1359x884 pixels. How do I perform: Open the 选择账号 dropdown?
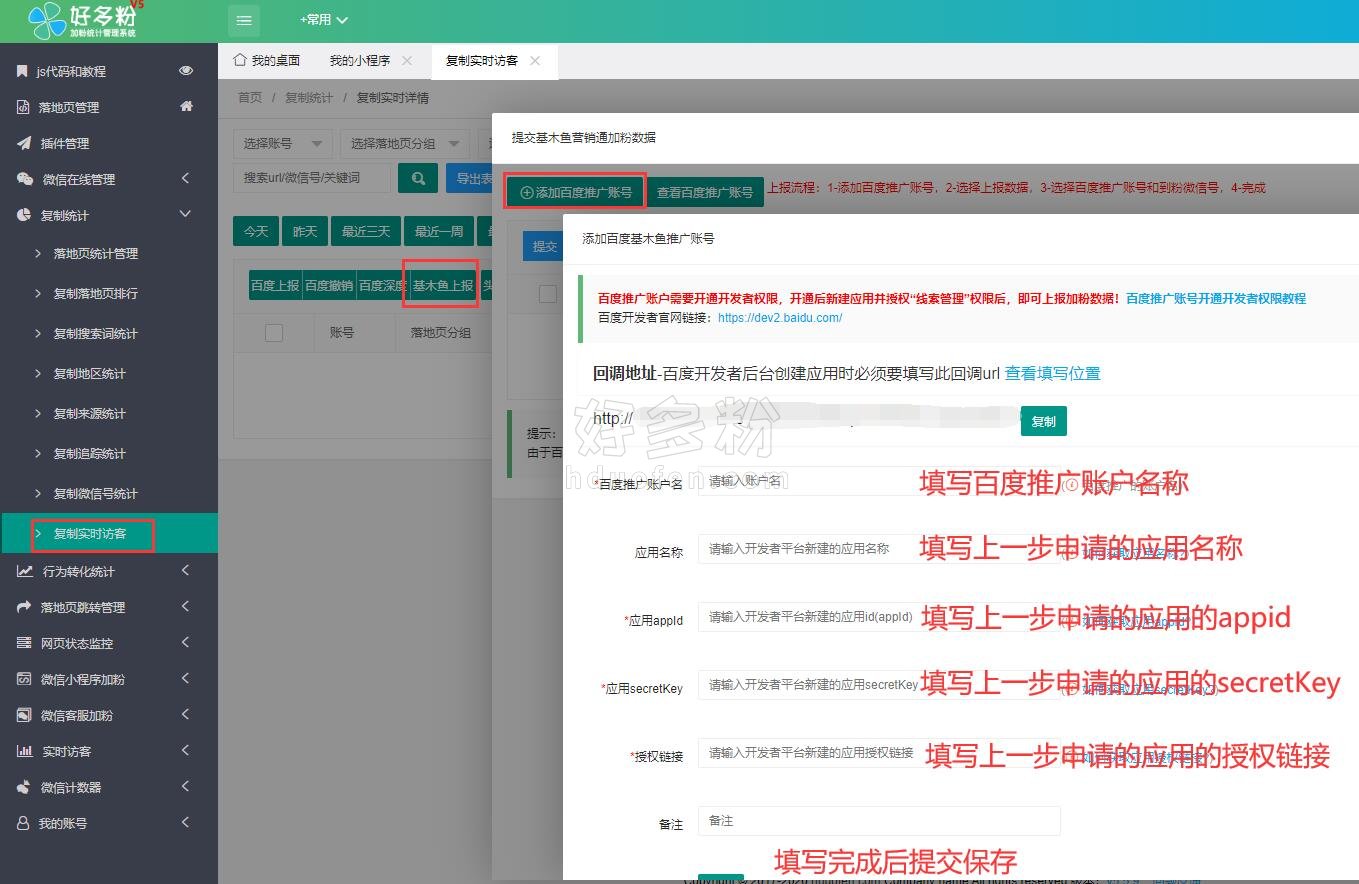coord(283,144)
